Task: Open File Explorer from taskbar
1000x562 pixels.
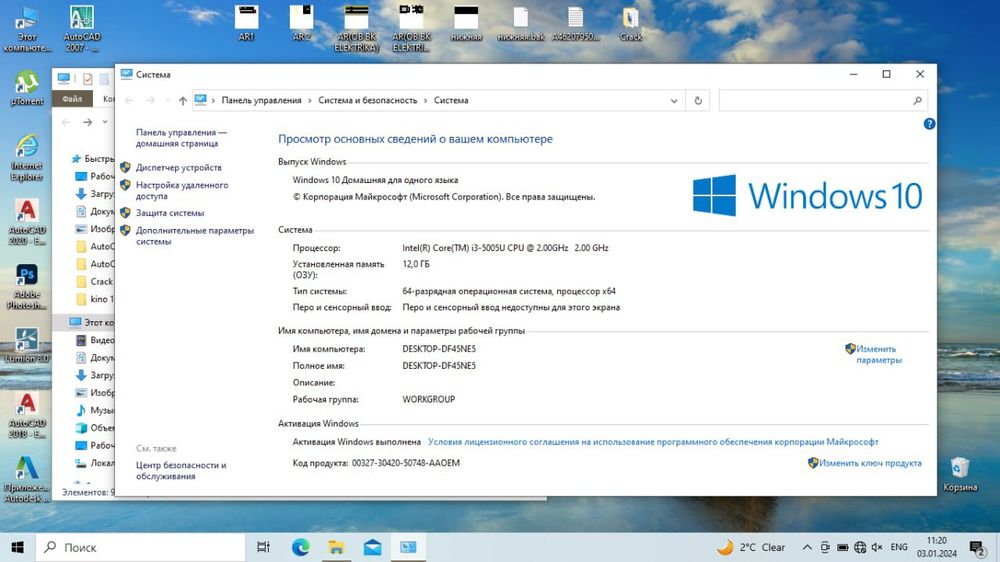Action: (x=336, y=547)
